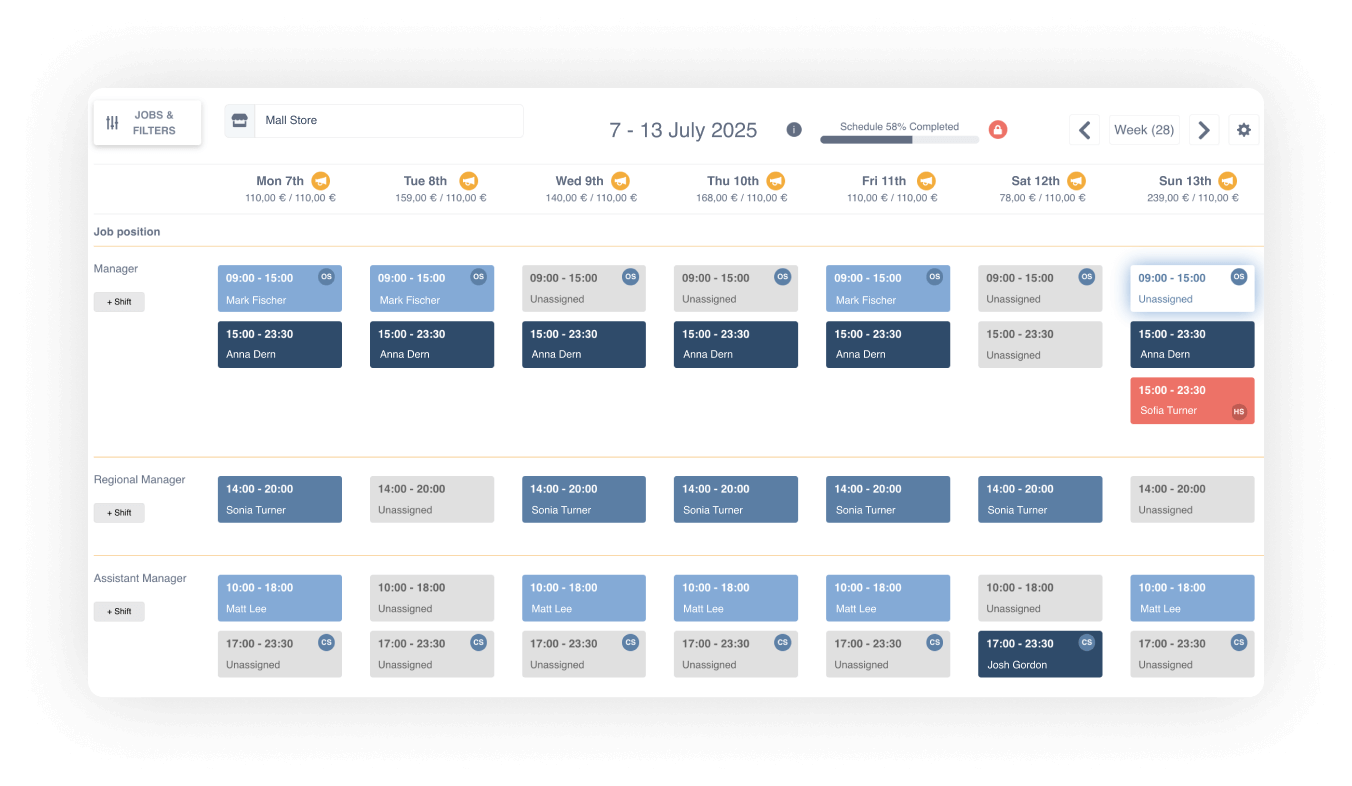Open Josh Gordon's Saturday 17:00 - 23:30 shift

(1040, 654)
